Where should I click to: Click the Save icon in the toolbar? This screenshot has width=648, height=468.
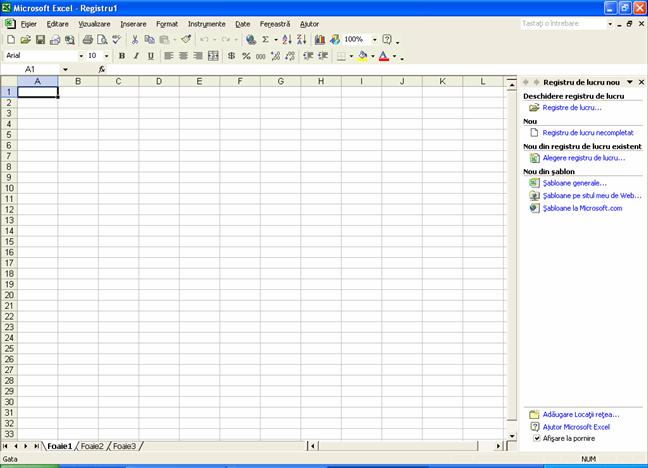point(40,40)
